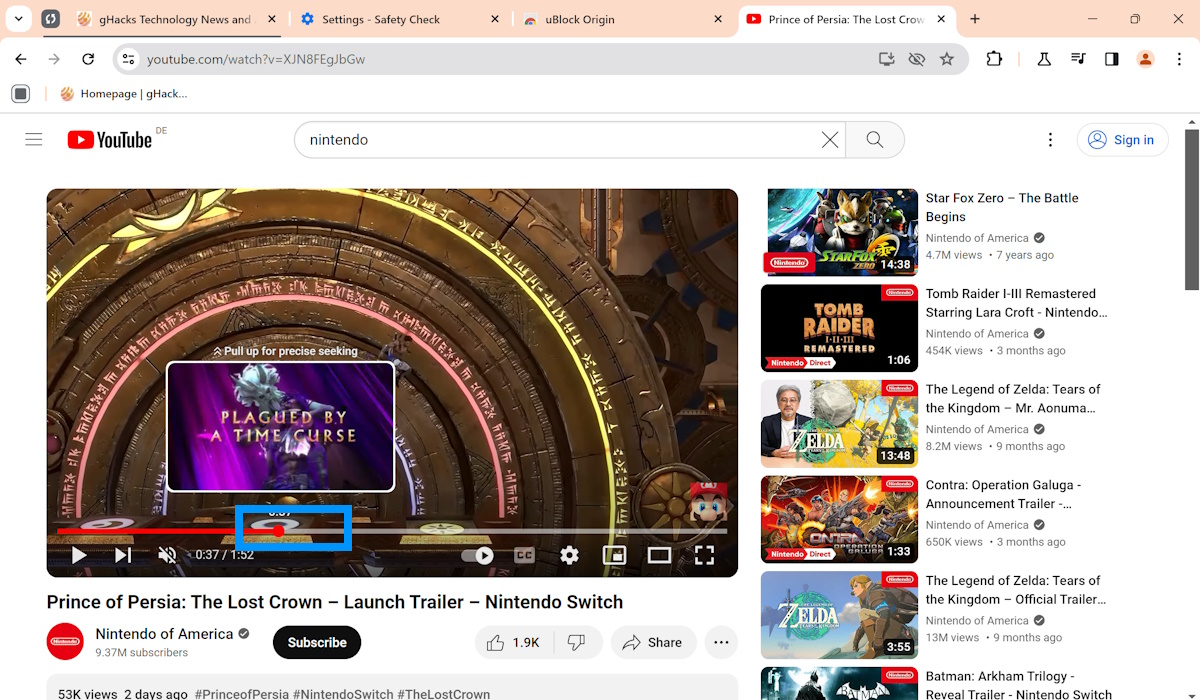Sign in to YouTube
1200x700 pixels.
(x=1122, y=139)
